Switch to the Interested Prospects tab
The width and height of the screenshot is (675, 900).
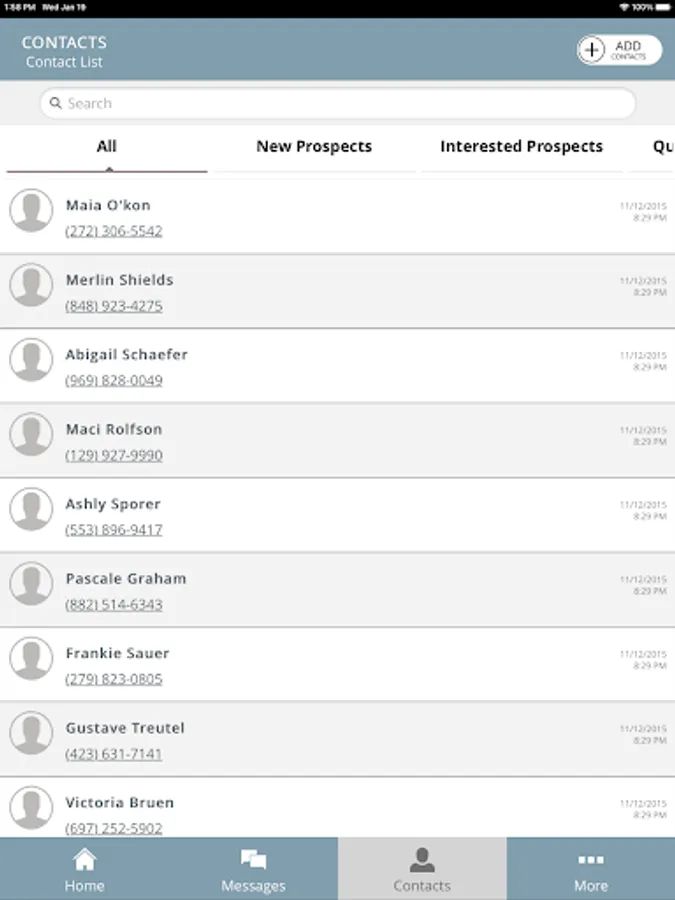(x=521, y=146)
